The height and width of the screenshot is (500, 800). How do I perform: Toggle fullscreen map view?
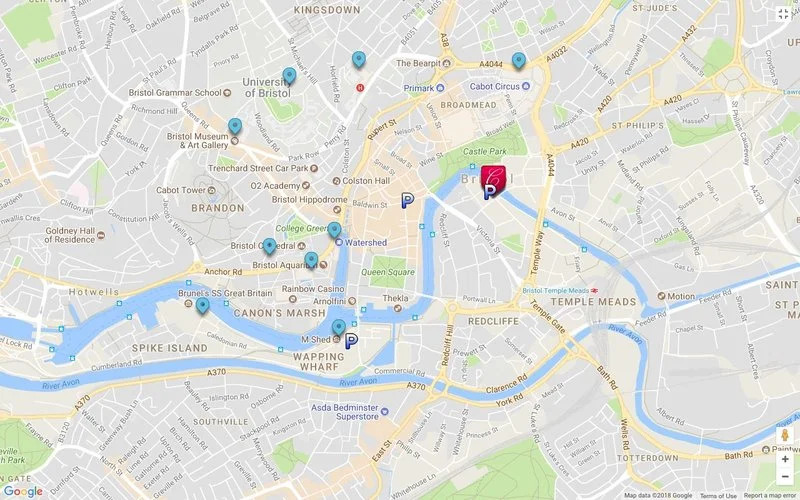point(784,14)
